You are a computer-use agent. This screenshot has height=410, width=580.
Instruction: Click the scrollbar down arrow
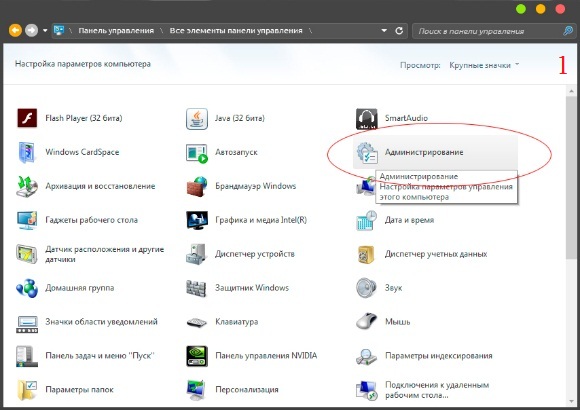pos(572,401)
